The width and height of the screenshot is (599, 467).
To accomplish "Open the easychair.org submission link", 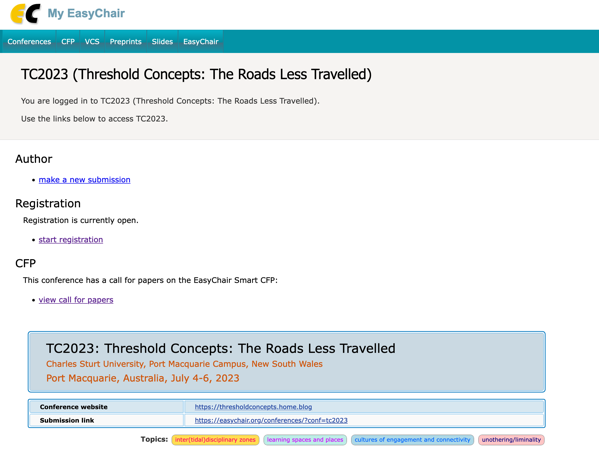I will (271, 420).
